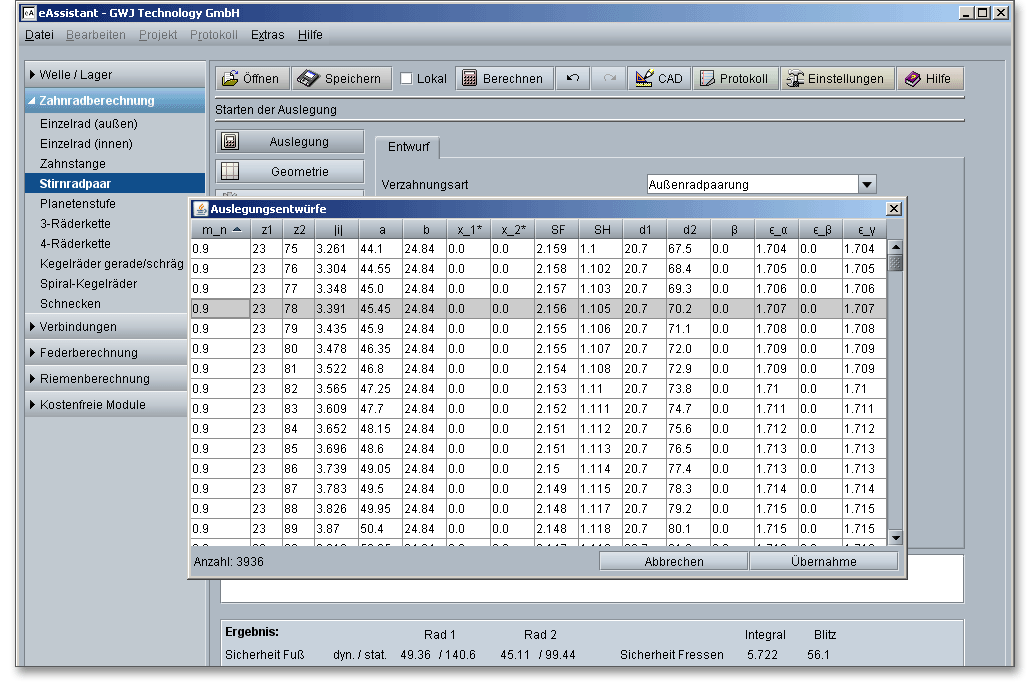Screen dimensions: 1030x682
Task: Open the Protokoll report icon
Action: click(x=706, y=79)
